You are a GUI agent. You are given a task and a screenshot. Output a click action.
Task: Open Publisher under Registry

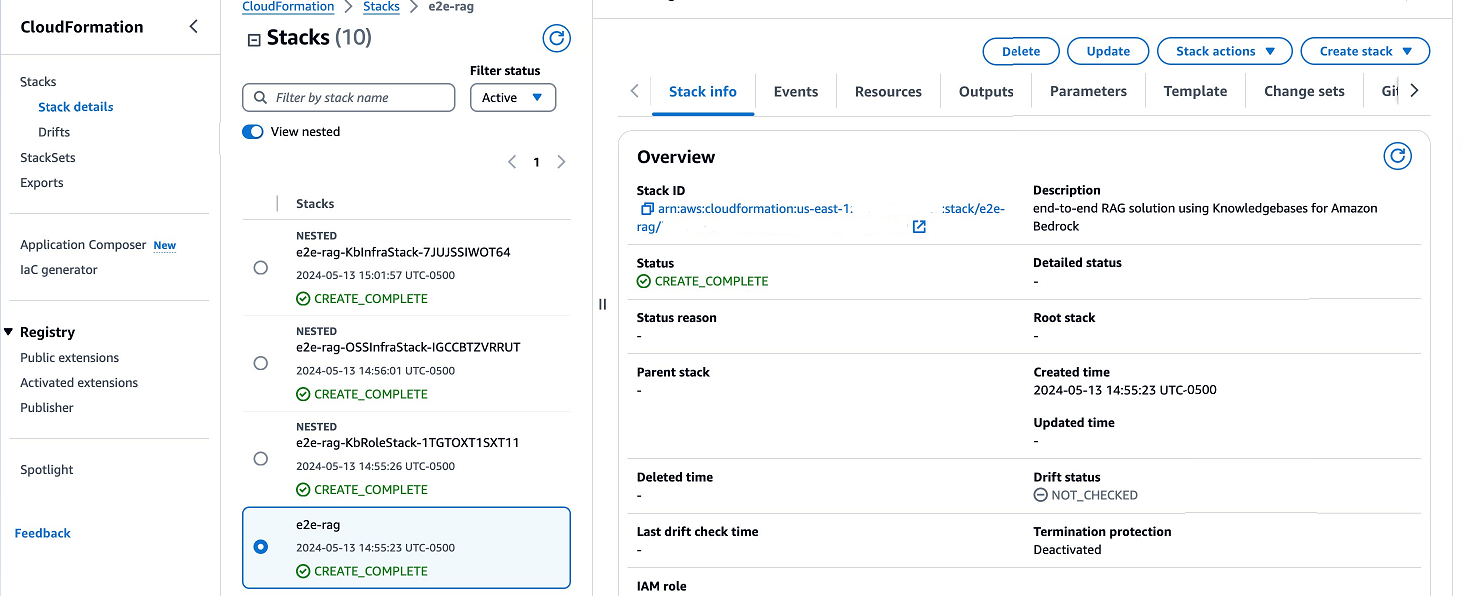tap(47, 408)
